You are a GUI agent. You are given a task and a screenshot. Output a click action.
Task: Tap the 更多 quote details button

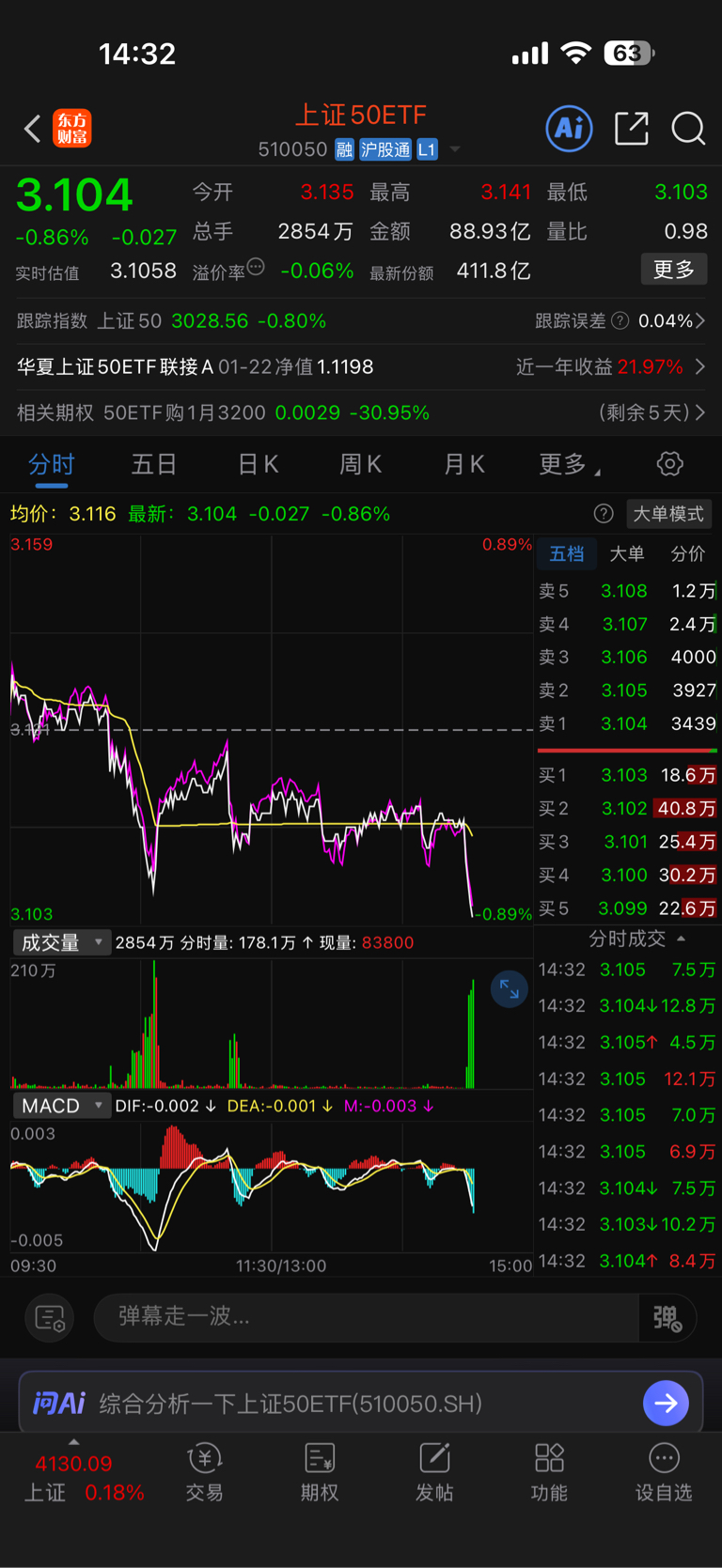tap(674, 270)
